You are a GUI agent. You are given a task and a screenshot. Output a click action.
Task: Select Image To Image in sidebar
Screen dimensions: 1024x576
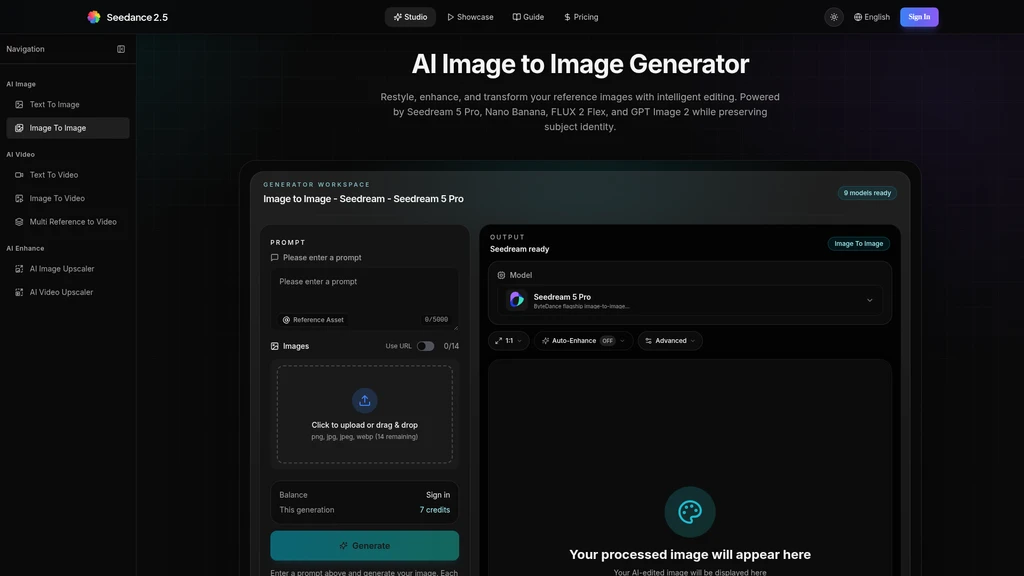(68, 128)
